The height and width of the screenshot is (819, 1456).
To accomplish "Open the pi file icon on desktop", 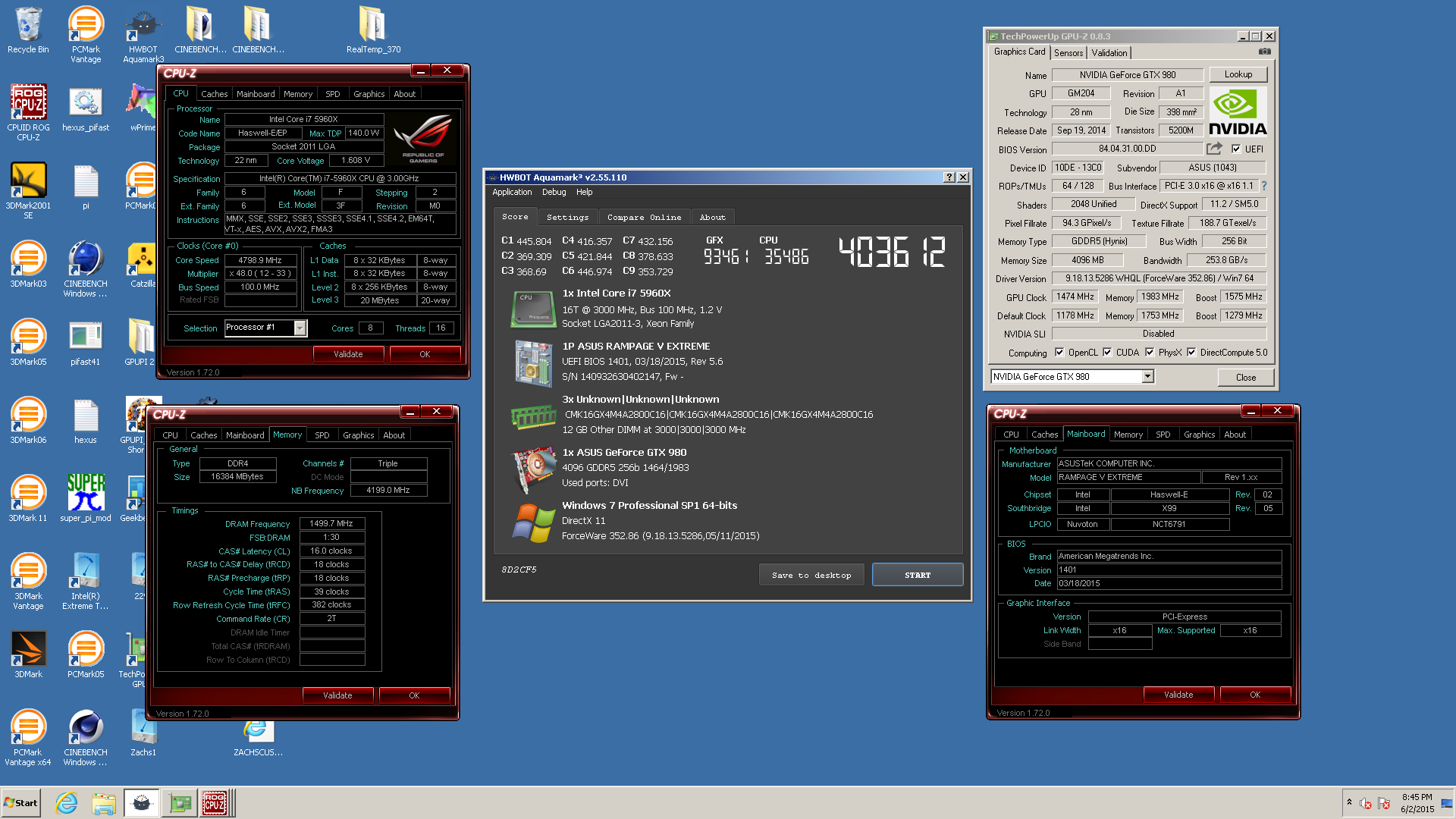I will coord(86,187).
